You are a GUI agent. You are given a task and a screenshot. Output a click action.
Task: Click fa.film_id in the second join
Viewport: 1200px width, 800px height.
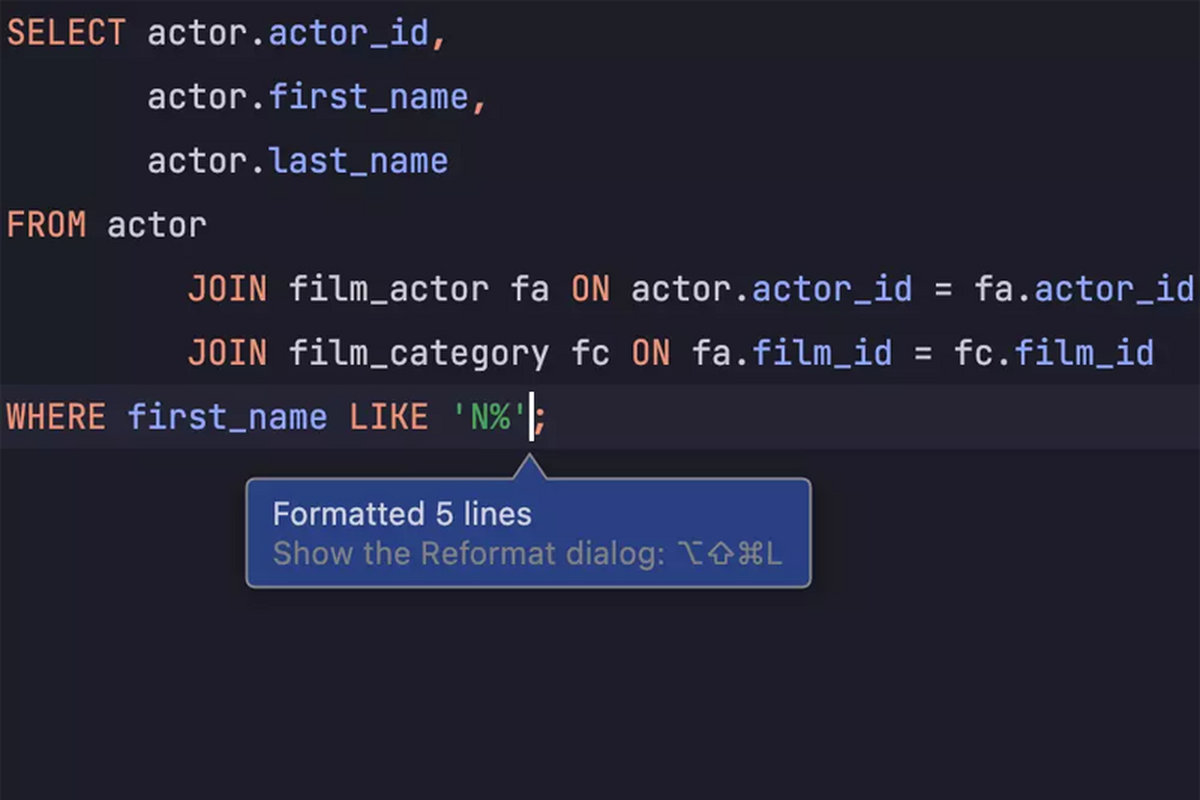(x=792, y=353)
